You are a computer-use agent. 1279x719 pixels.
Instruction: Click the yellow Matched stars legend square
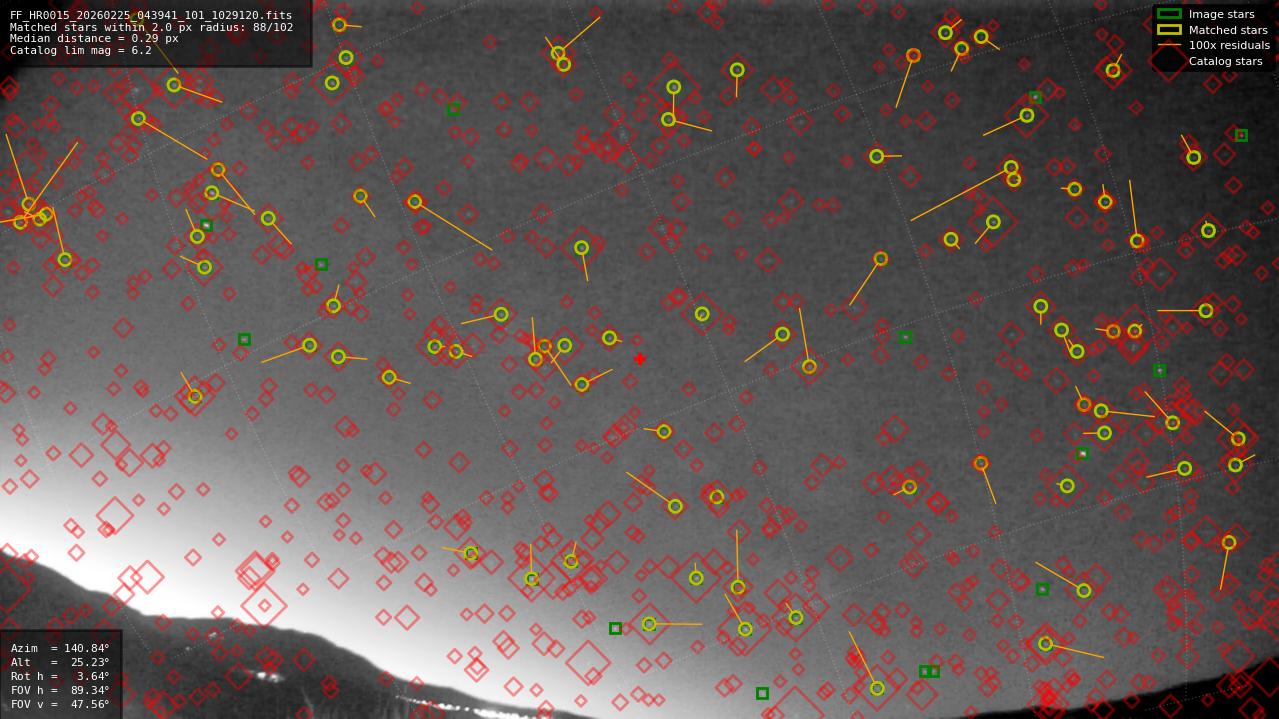pyautogui.click(x=1169, y=30)
